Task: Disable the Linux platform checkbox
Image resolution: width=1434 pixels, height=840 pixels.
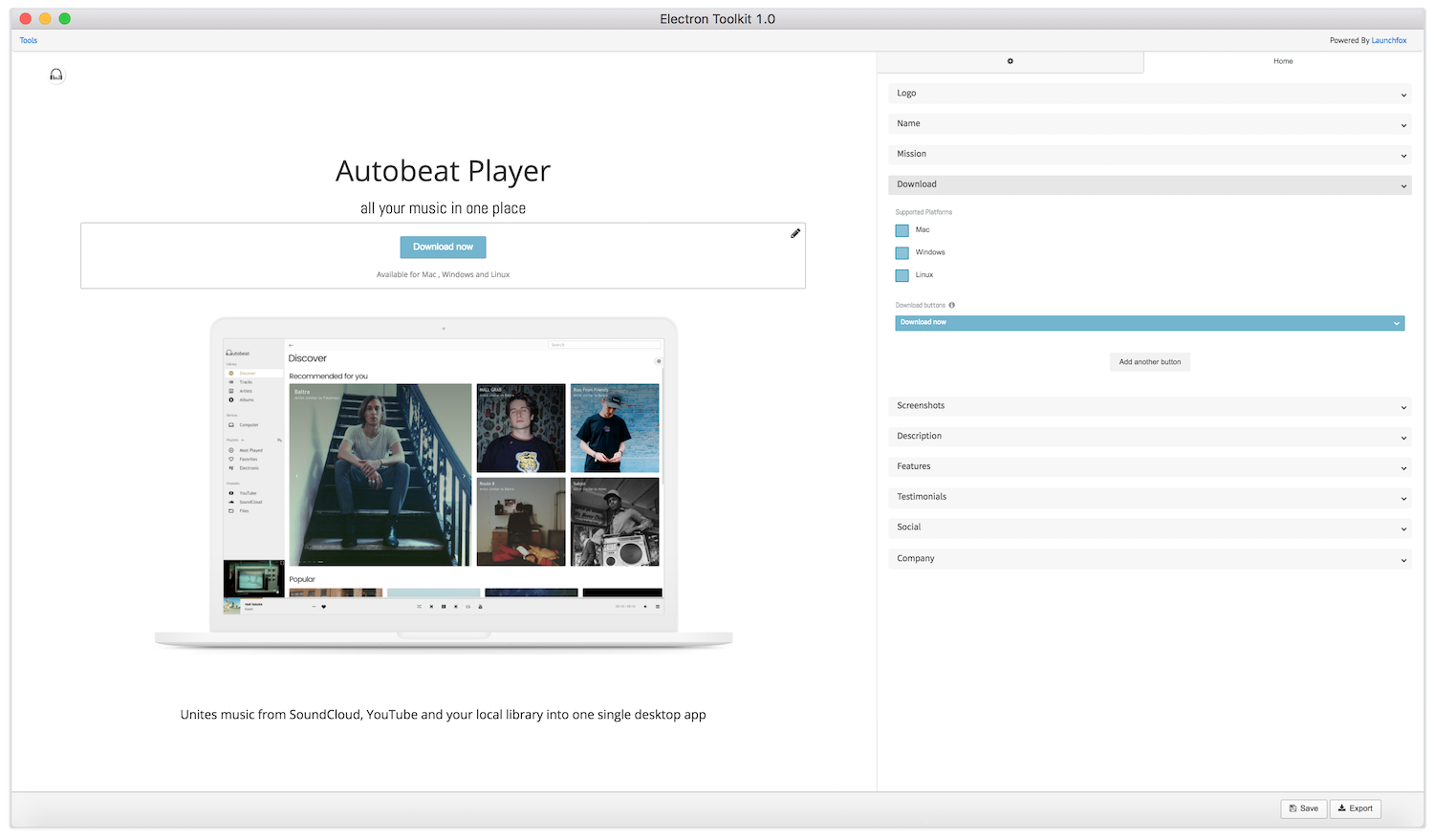Action: point(902,275)
